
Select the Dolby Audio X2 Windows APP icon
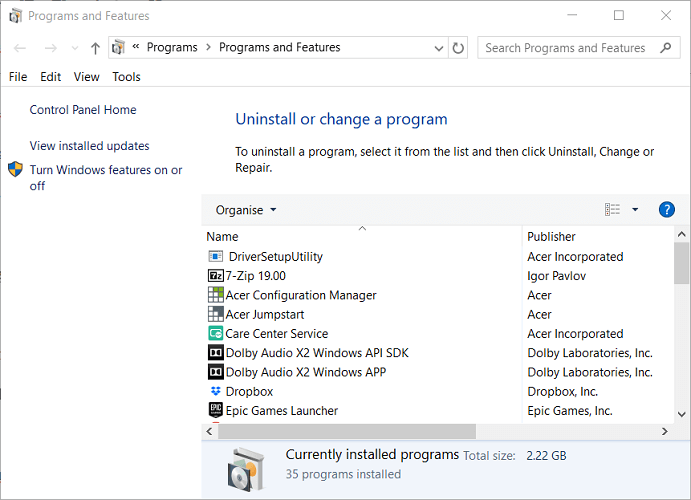[215, 372]
